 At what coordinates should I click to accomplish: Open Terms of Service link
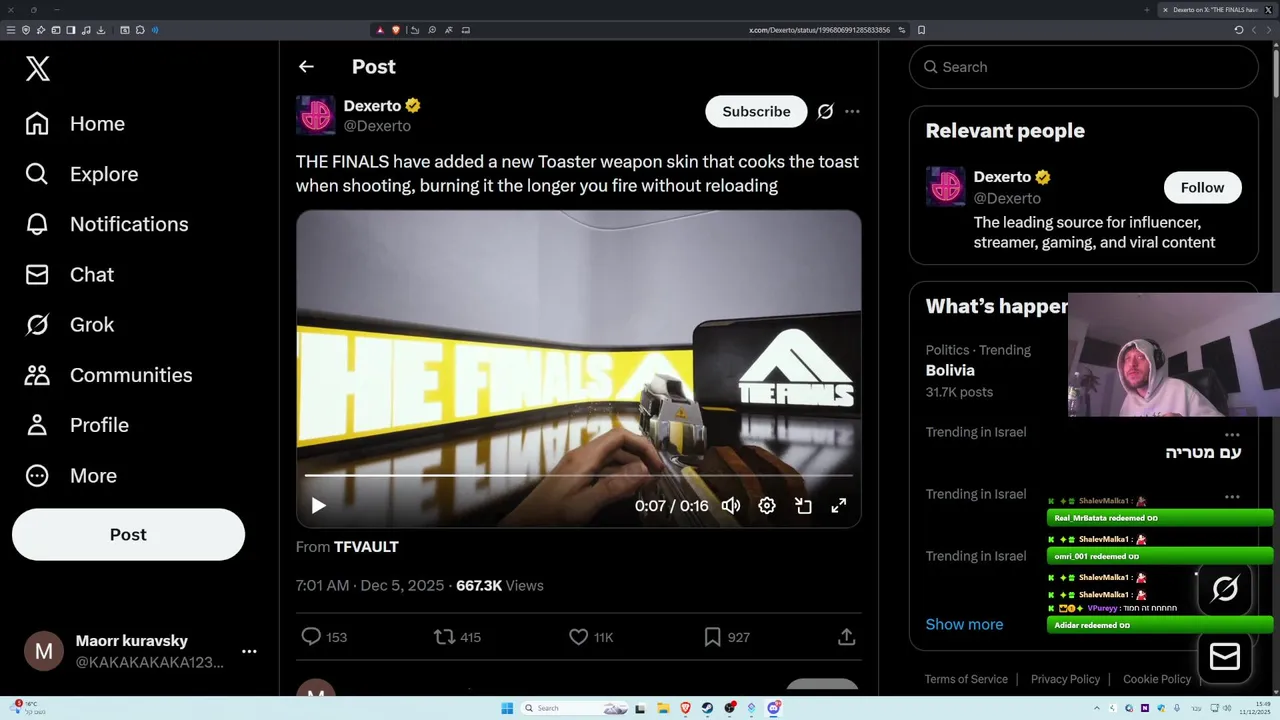966,679
